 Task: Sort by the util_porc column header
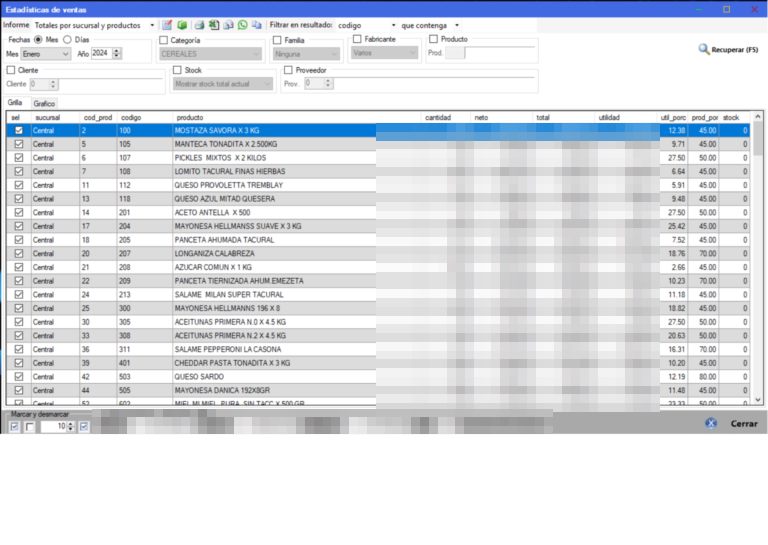click(x=673, y=118)
